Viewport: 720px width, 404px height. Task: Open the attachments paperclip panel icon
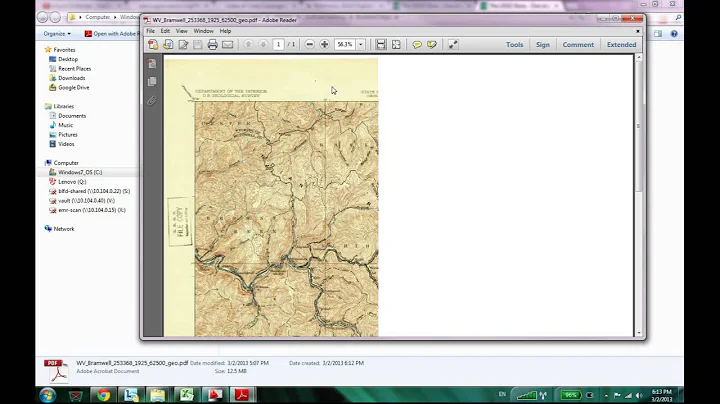(152, 100)
